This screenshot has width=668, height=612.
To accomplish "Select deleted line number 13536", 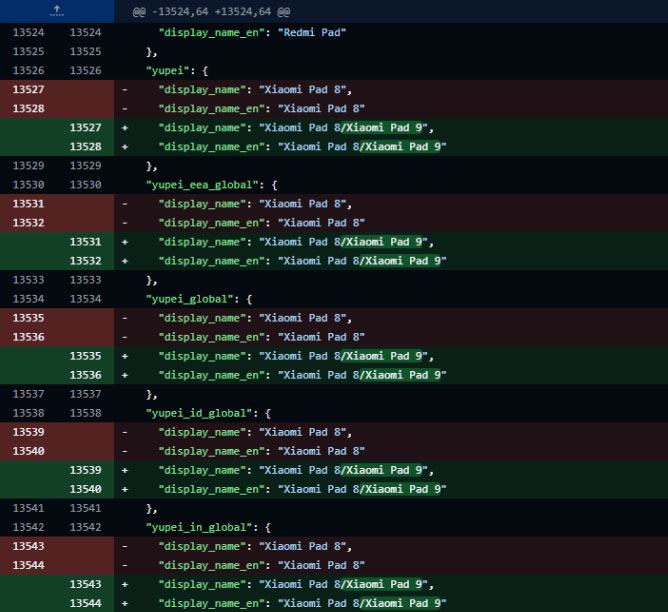I will click(x=29, y=337).
